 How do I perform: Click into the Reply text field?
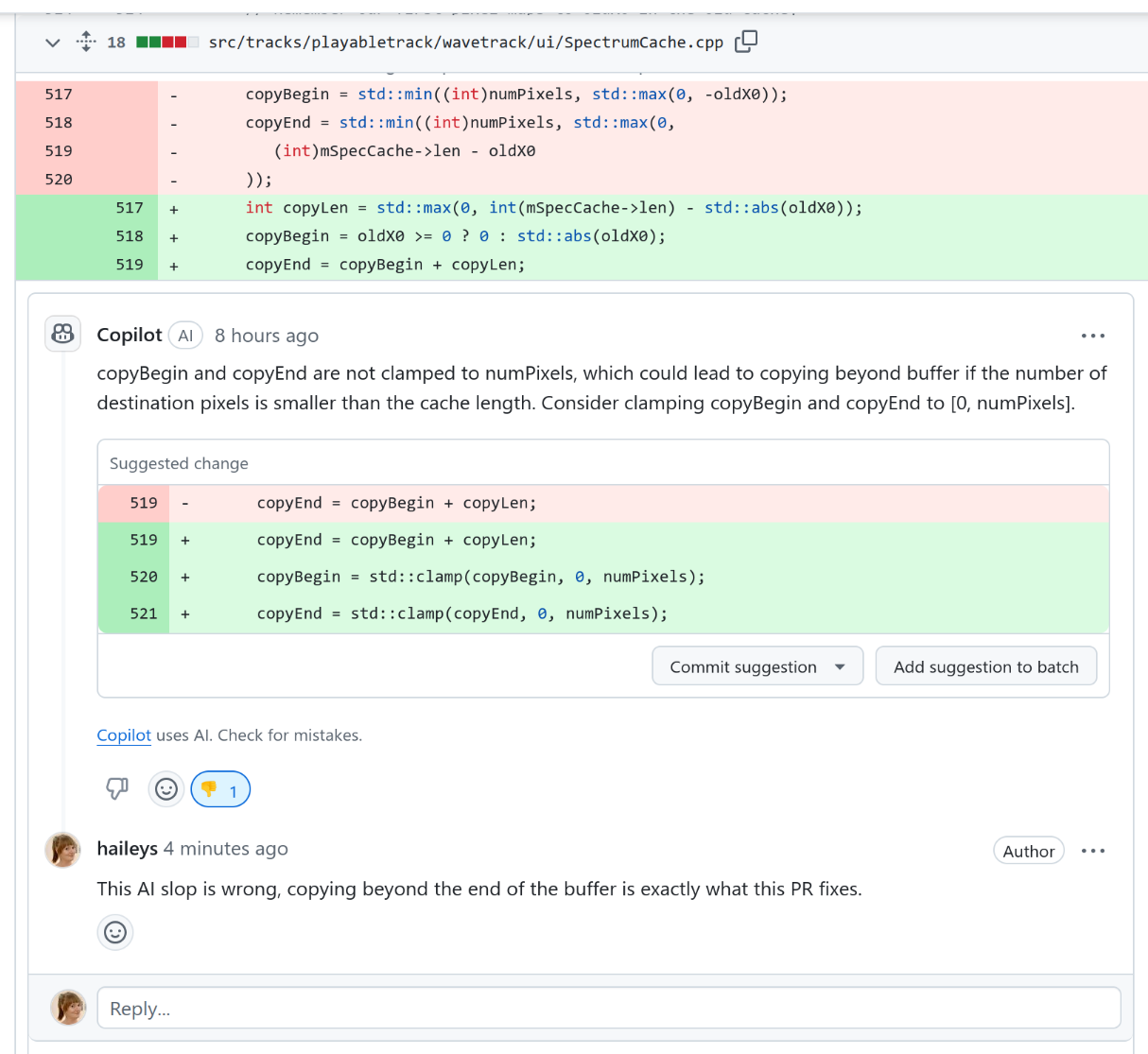pos(608,1009)
